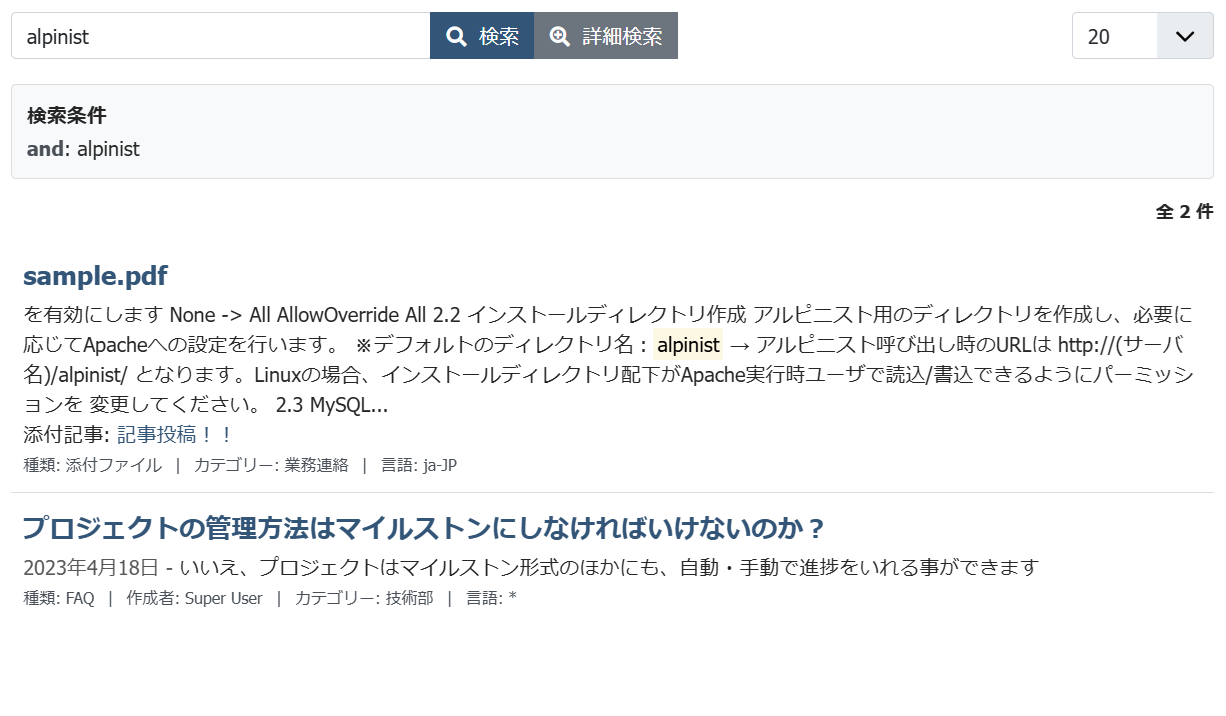Click the 添付記事 label

[x=66, y=435]
